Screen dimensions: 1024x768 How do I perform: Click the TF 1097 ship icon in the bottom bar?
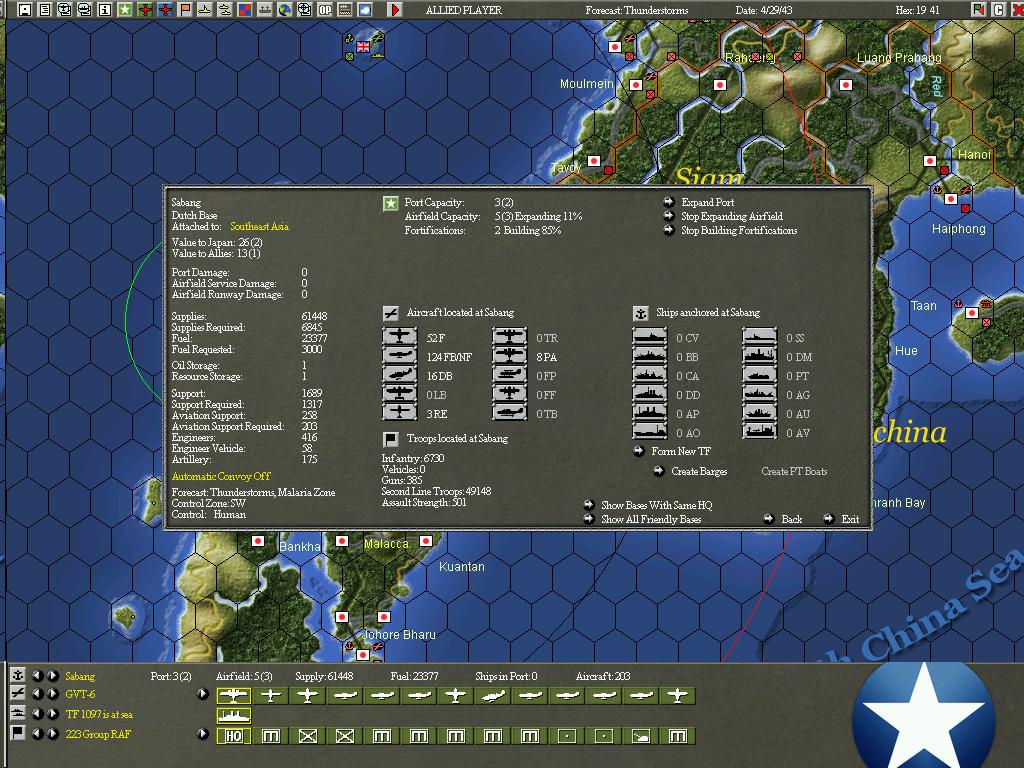coord(233,716)
